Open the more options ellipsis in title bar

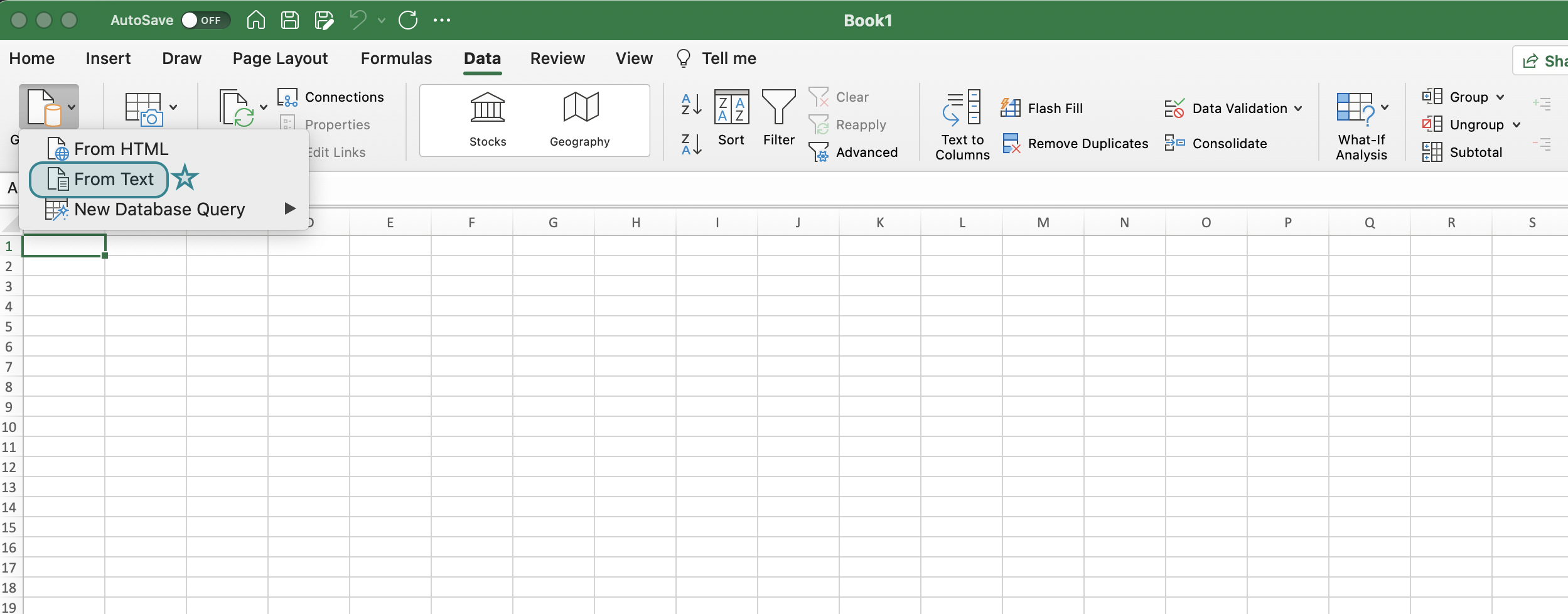(x=442, y=20)
